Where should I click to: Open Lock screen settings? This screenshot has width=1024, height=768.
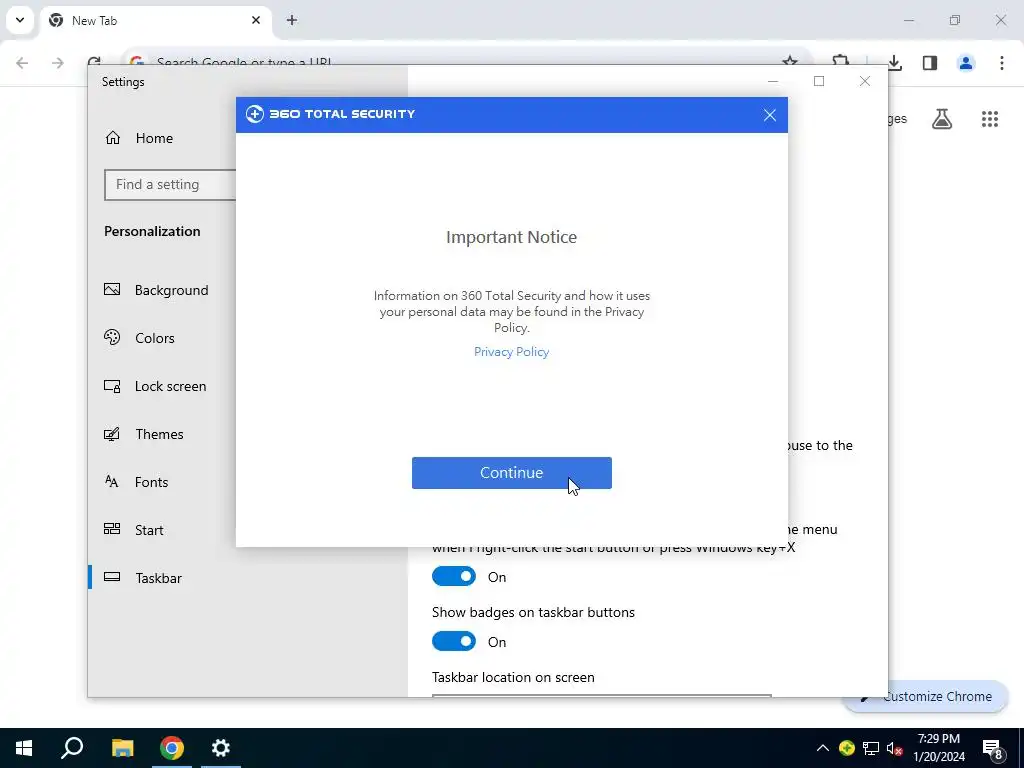point(170,386)
